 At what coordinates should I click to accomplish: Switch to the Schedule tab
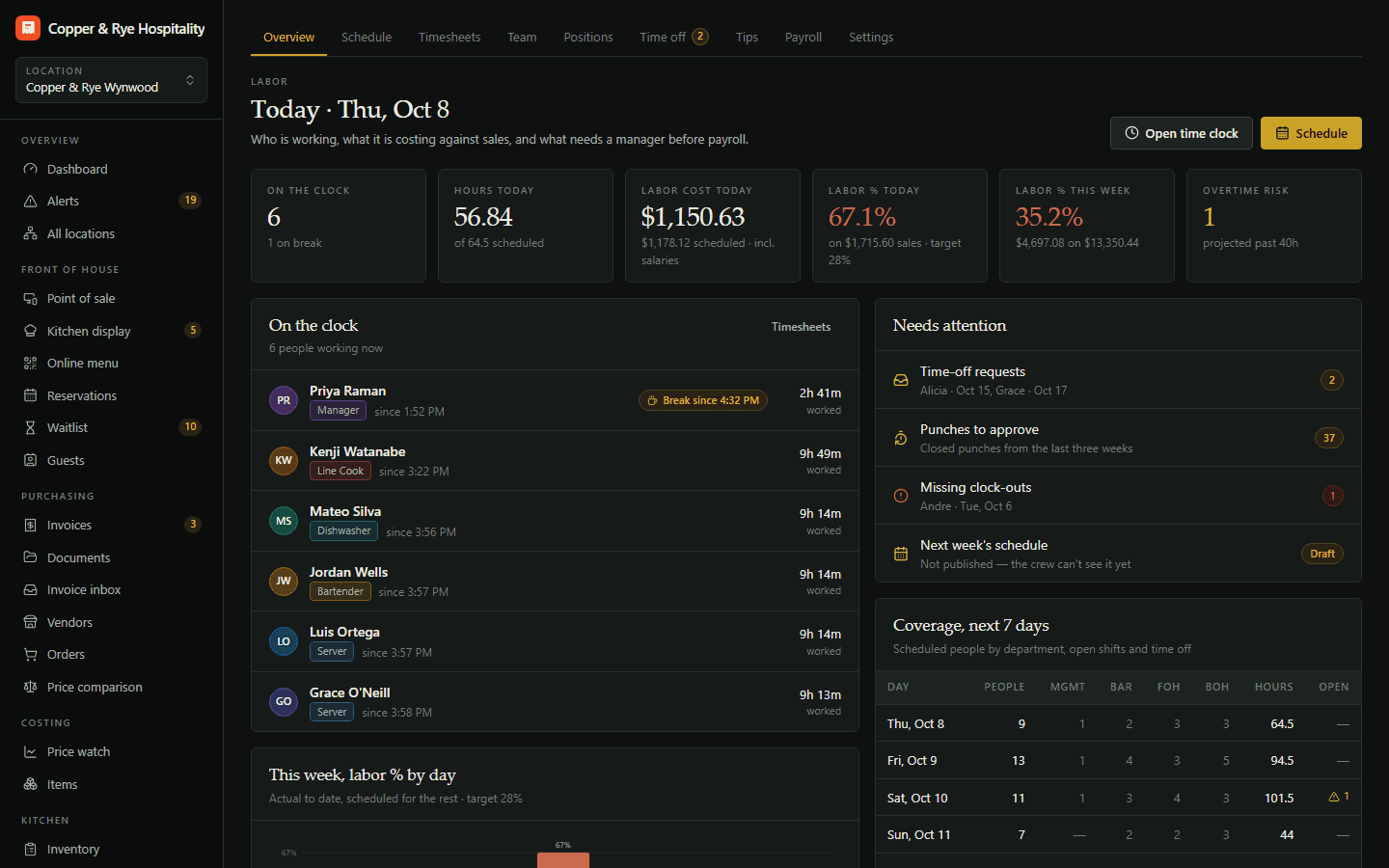[367, 37]
